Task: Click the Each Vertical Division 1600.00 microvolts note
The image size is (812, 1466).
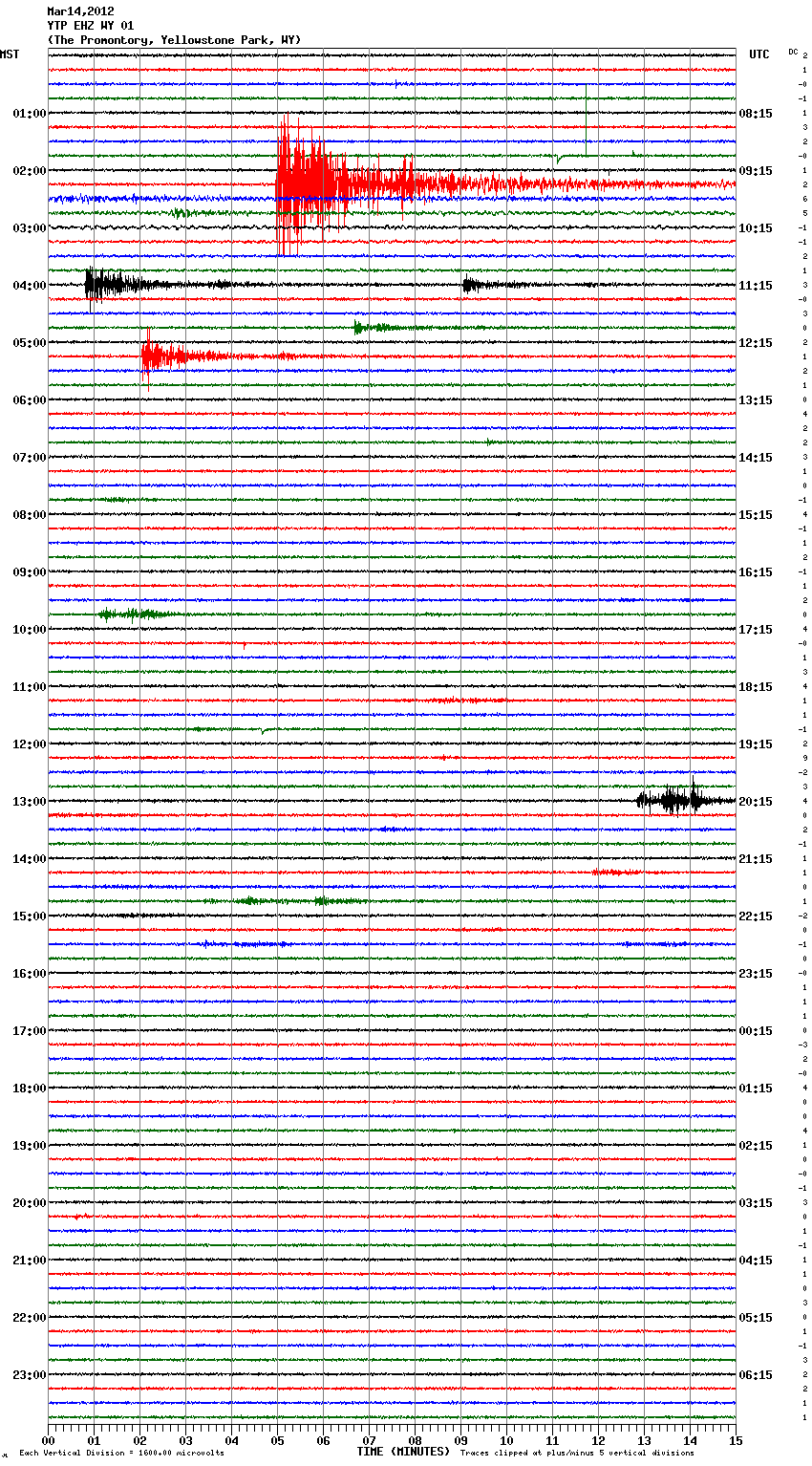Action: pos(121,1454)
